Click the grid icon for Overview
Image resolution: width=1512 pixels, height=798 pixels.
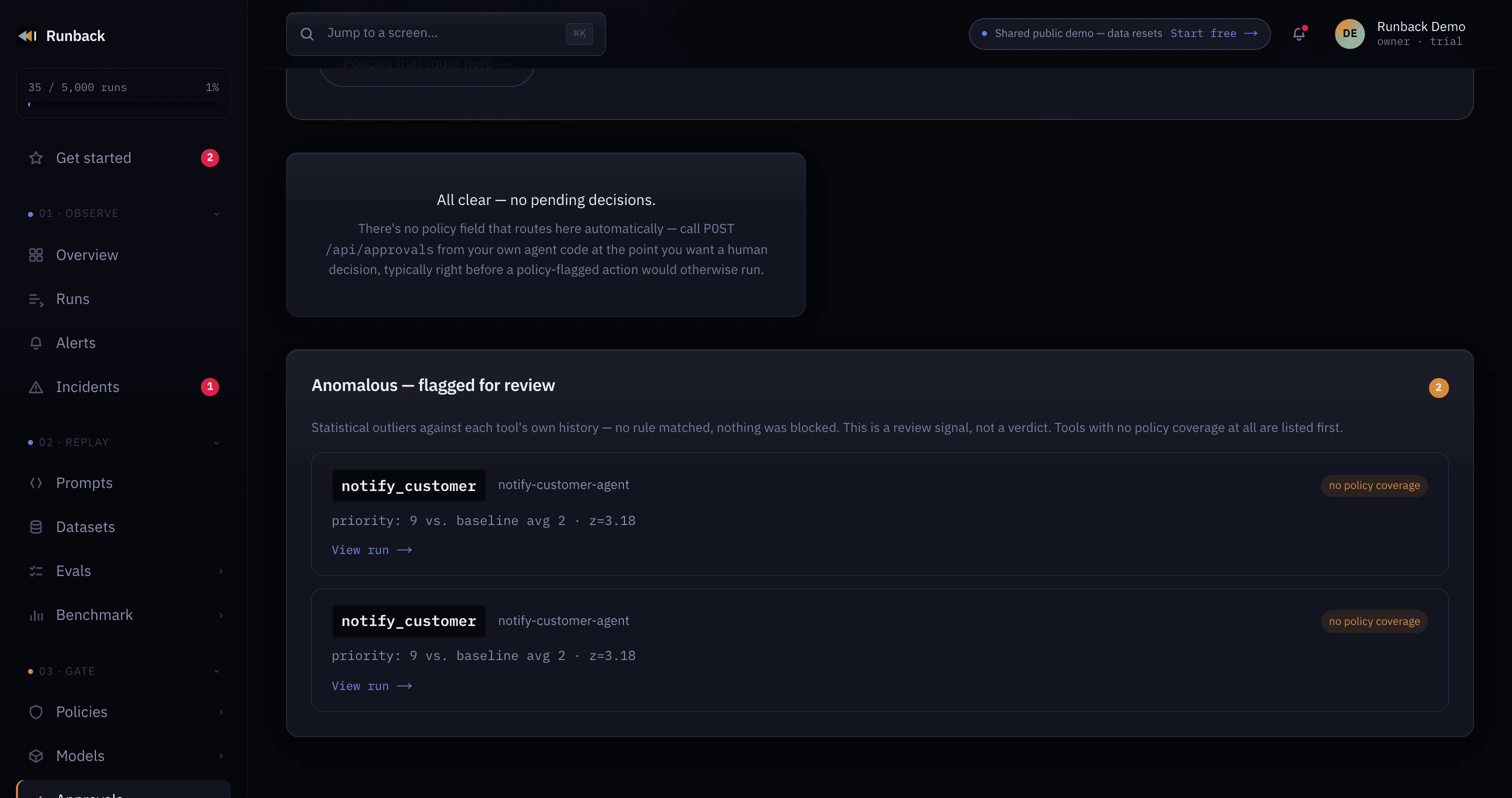click(x=36, y=255)
